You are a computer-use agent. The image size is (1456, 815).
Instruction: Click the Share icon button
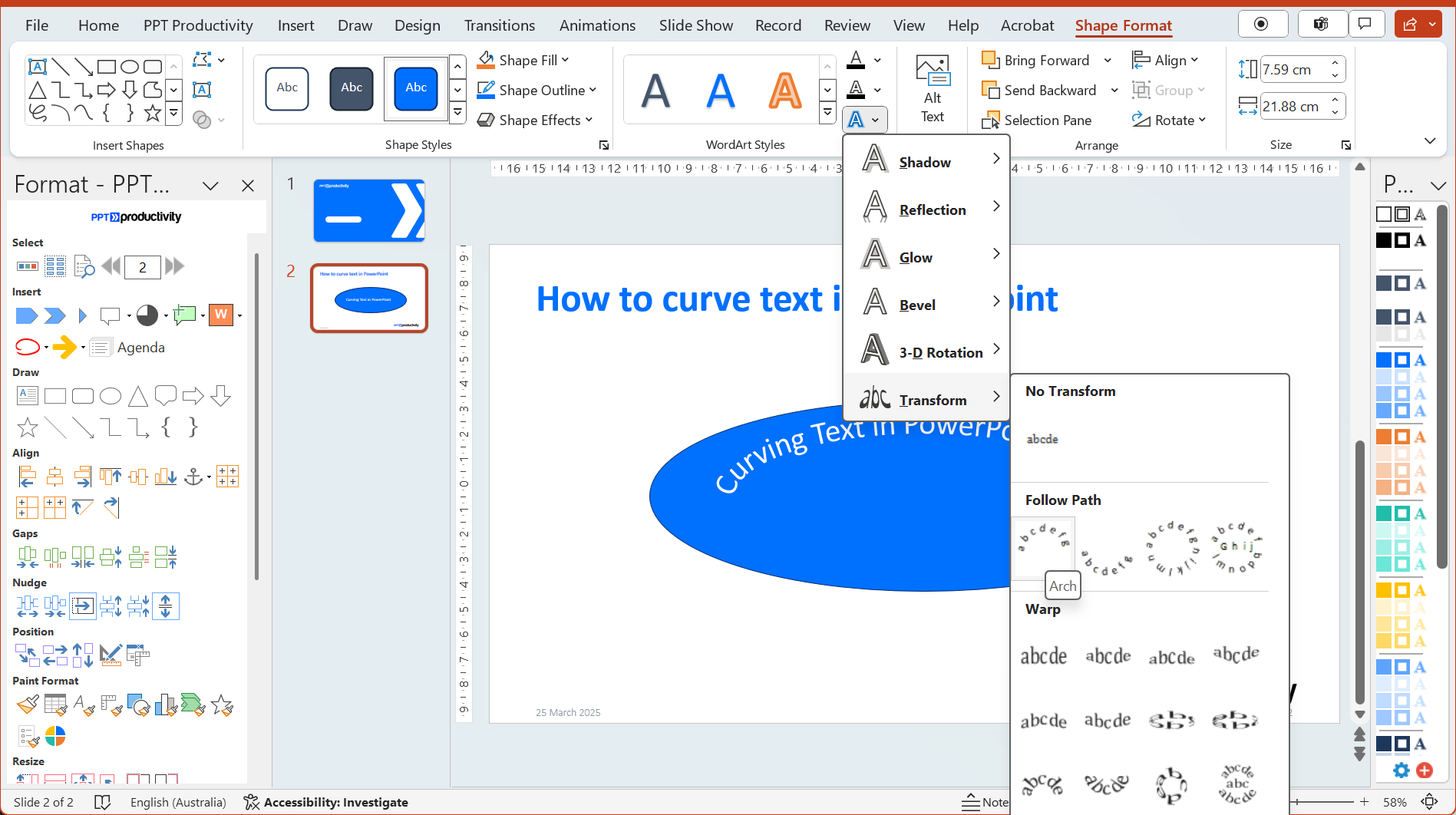(x=1410, y=25)
